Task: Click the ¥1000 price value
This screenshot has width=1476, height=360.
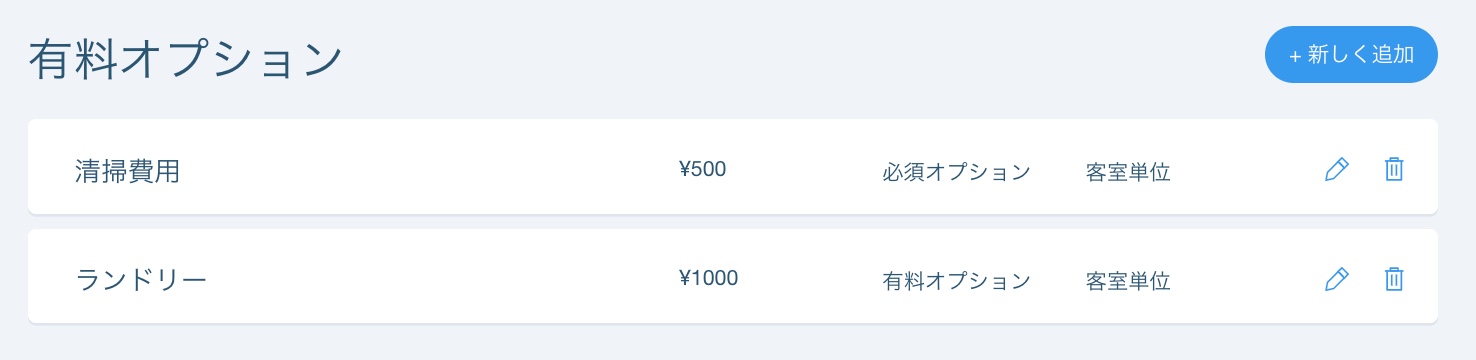Action: [x=708, y=278]
